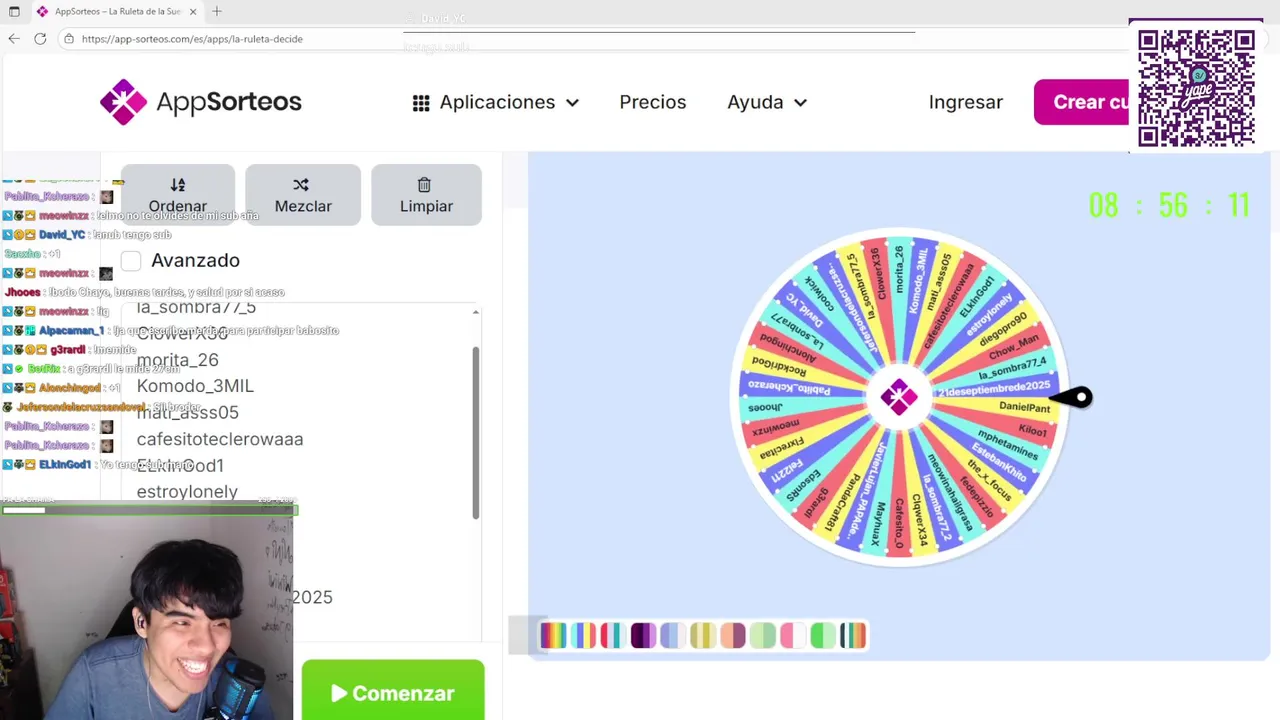Open the Aplicaciones menu
This screenshot has width=1280, height=720.
[x=496, y=102]
